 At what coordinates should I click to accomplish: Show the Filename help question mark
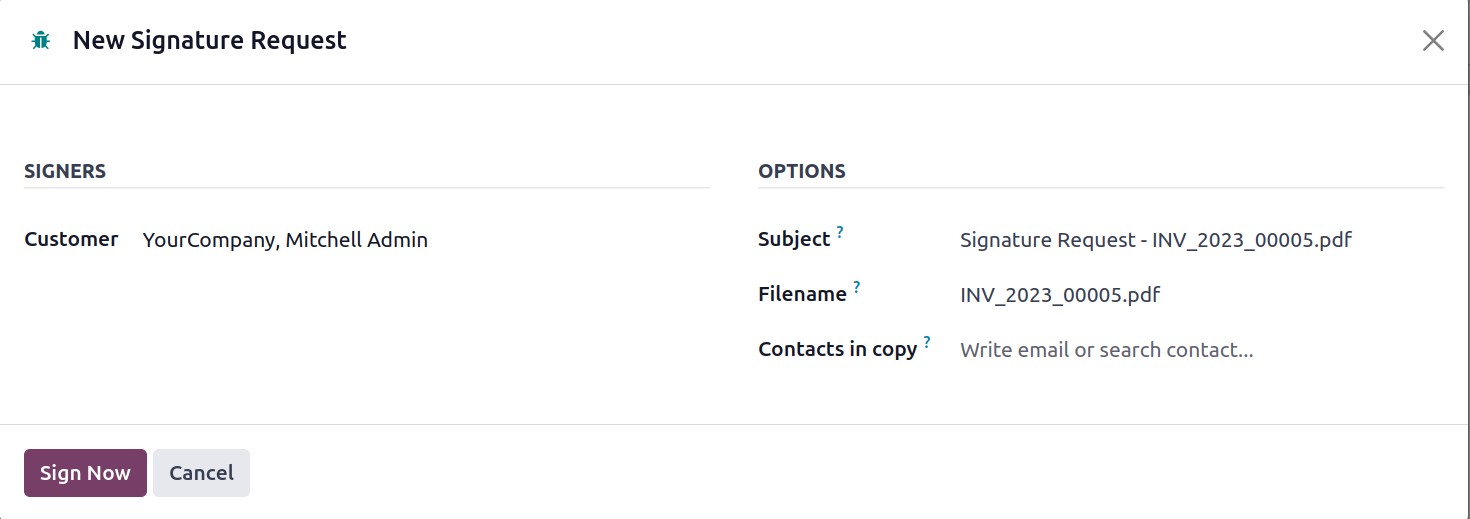[856, 287]
